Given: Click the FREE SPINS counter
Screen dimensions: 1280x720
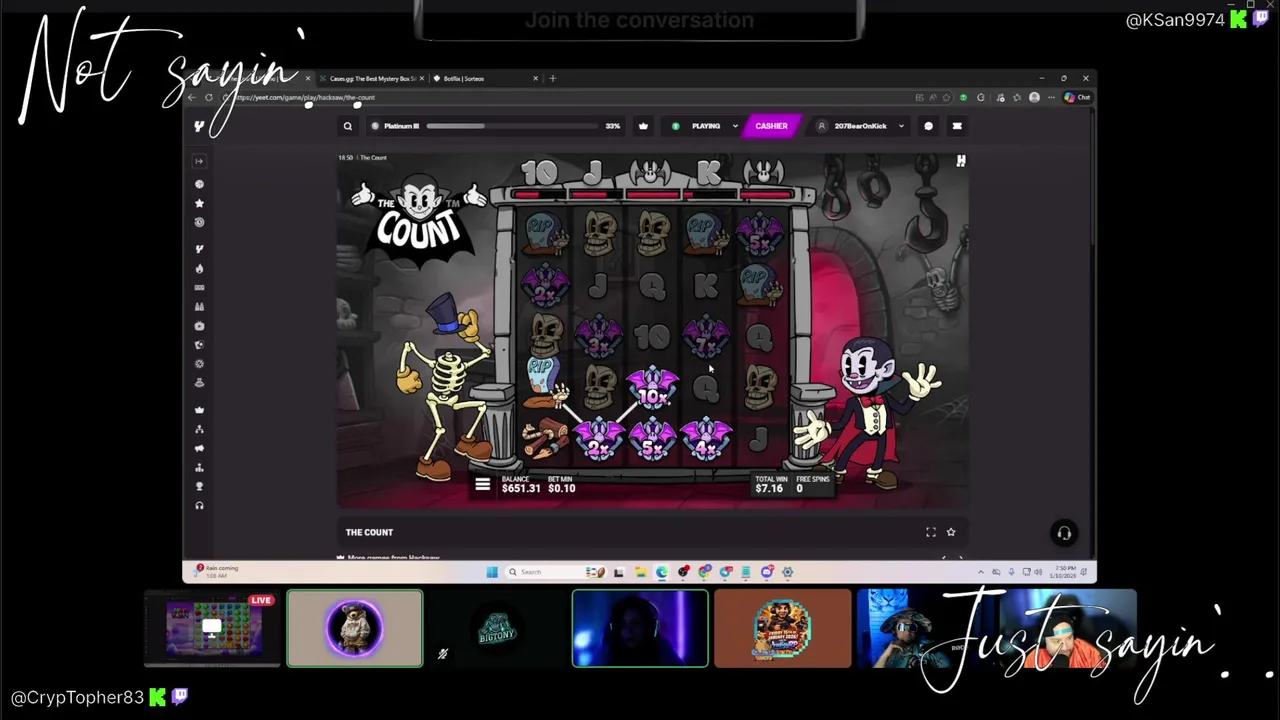Looking at the screenshot, I should point(812,485).
